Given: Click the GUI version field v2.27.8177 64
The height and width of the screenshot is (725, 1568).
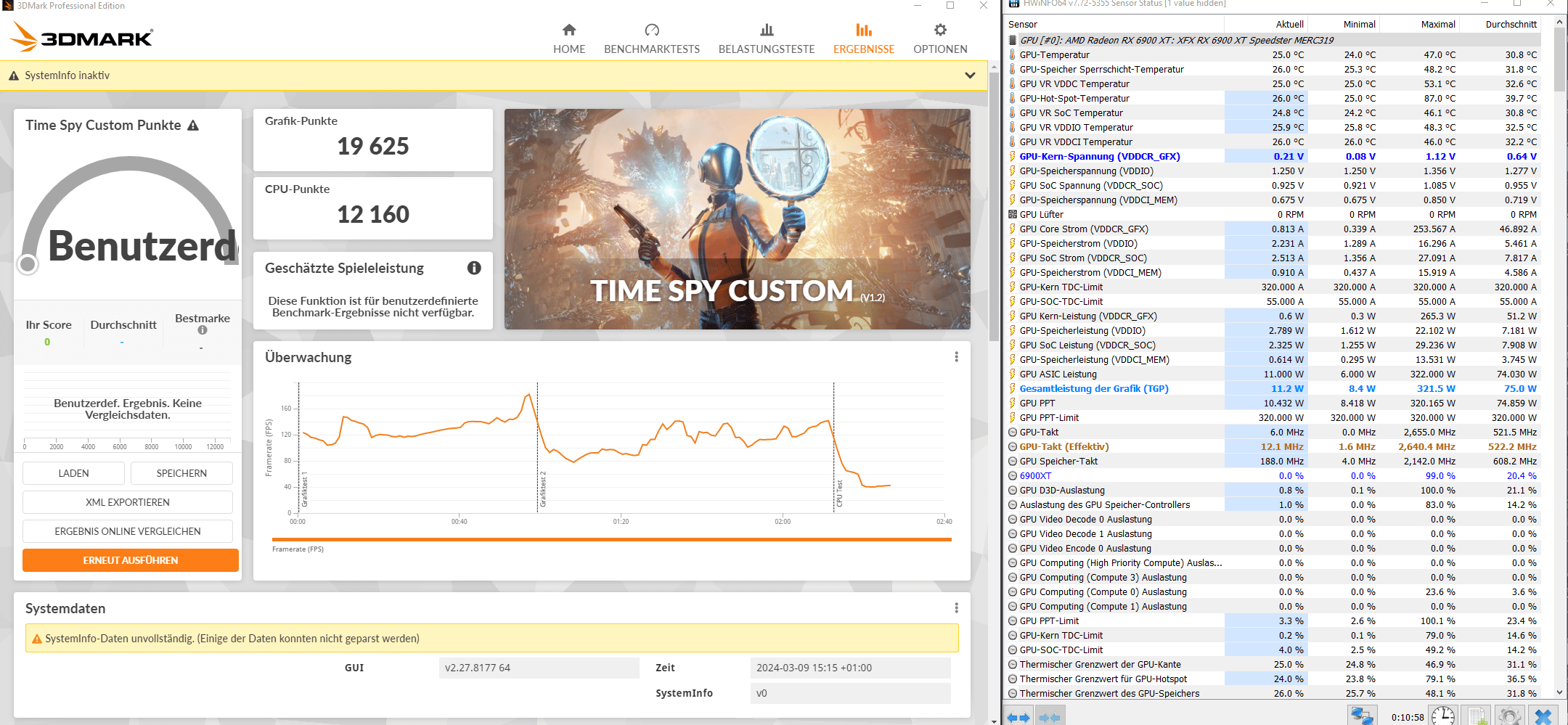Looking at the screenshot, I should pos(539,668).
